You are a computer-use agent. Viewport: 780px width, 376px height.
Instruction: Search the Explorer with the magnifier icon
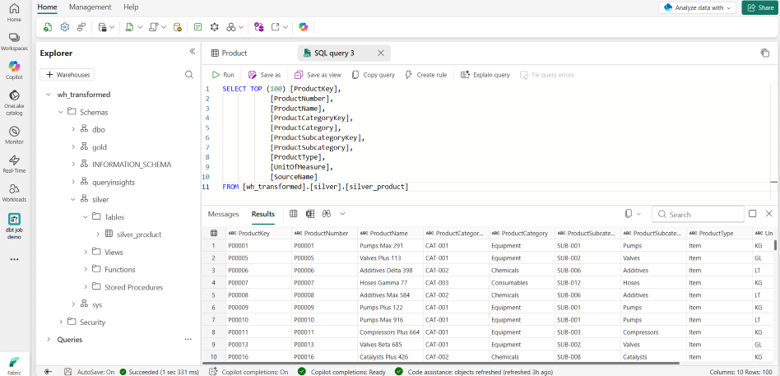[x=189, y=75]
